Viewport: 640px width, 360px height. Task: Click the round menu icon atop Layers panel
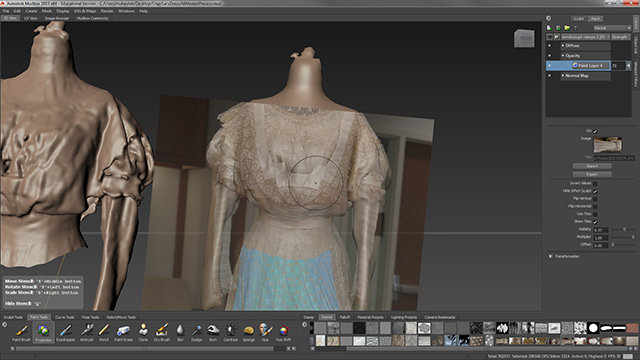(x=549, y=18)
